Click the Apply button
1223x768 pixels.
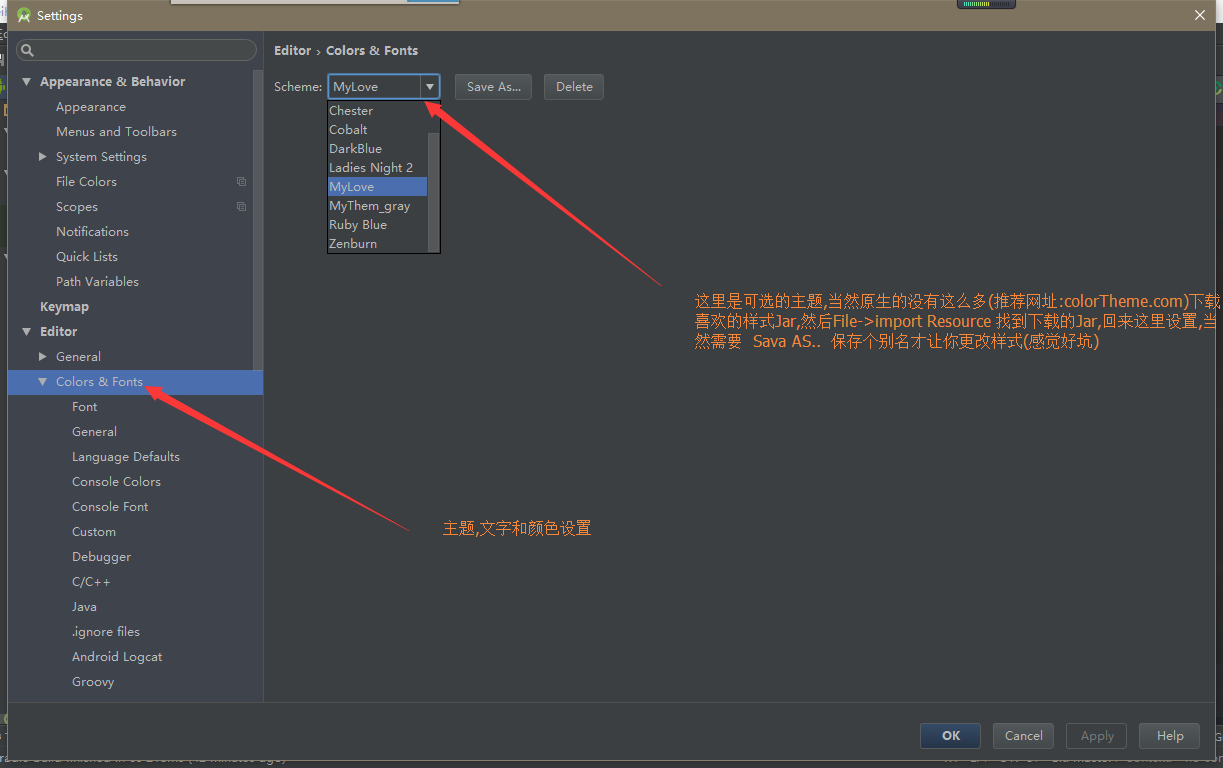pos(1097,736)
